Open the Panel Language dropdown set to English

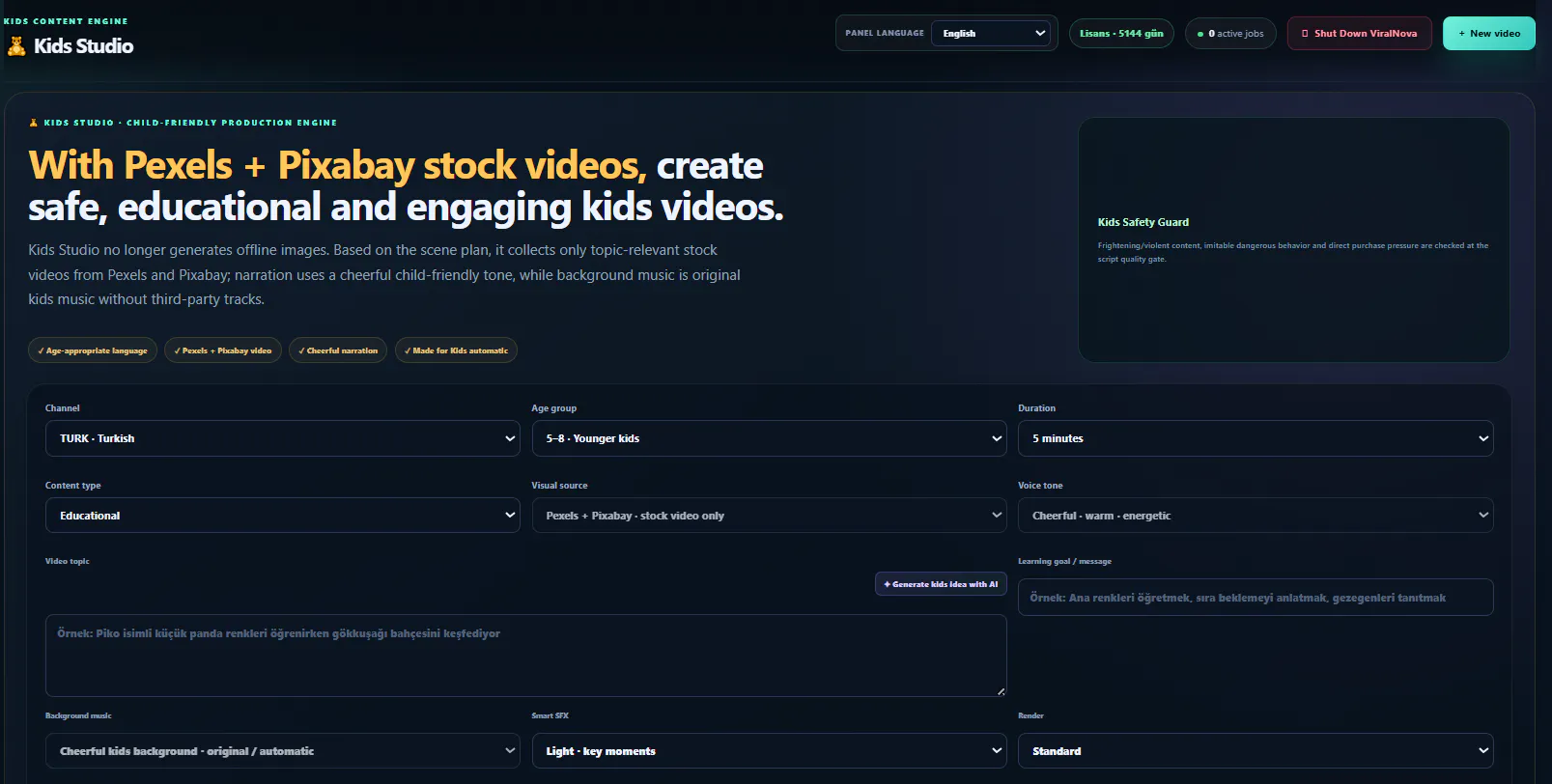tap(990, 33)
